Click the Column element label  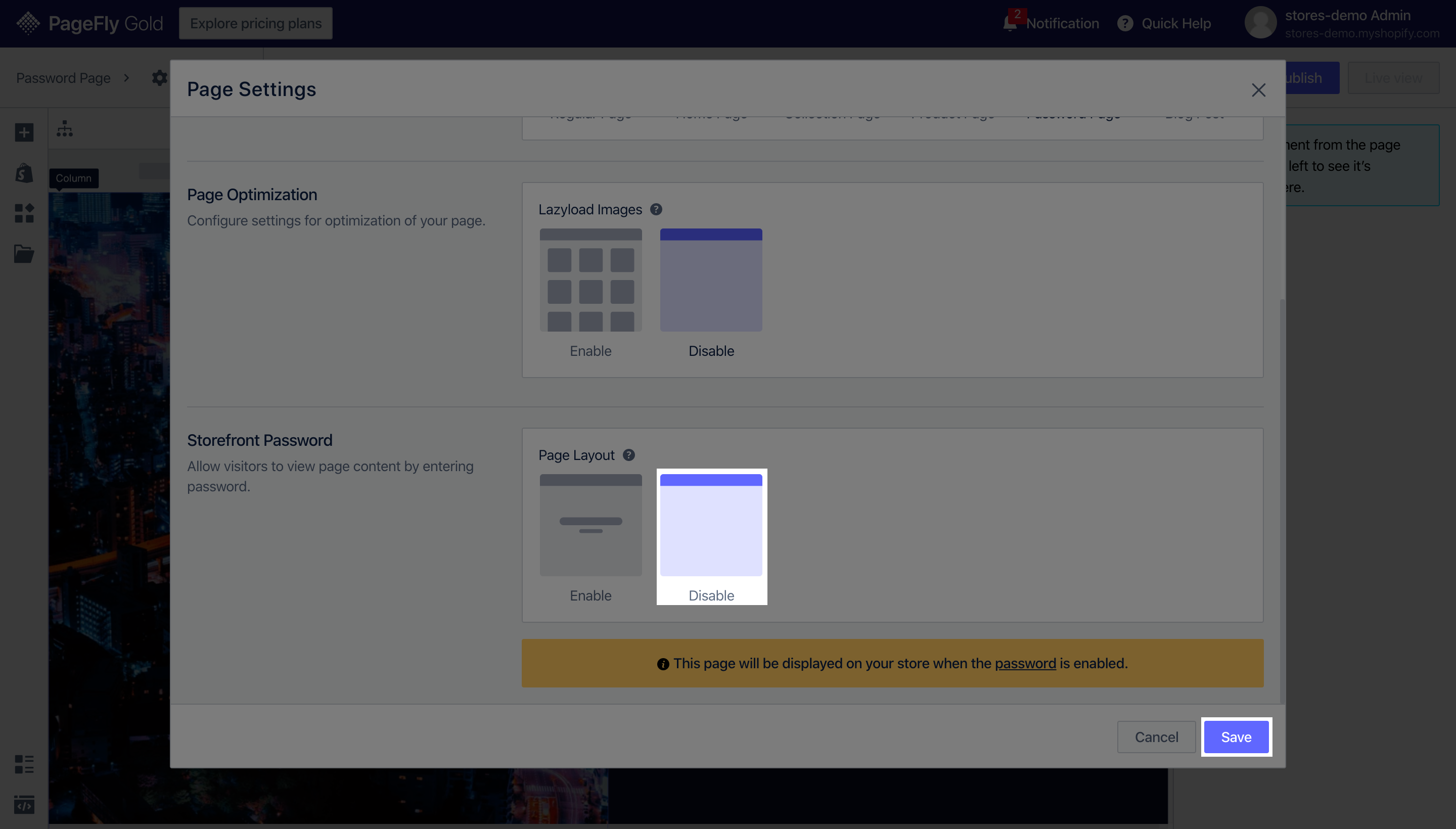pos(73,178)
